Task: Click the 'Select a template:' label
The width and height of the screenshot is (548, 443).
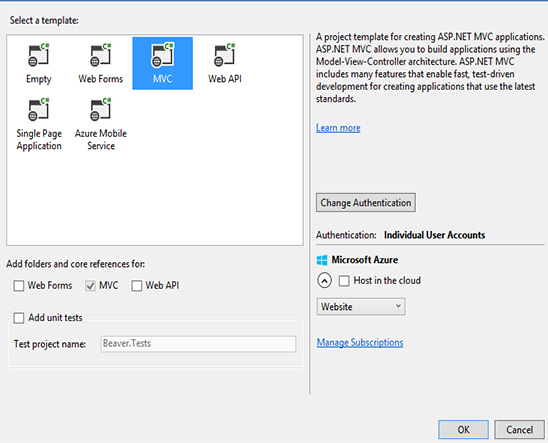Action: tap(44, 21)
